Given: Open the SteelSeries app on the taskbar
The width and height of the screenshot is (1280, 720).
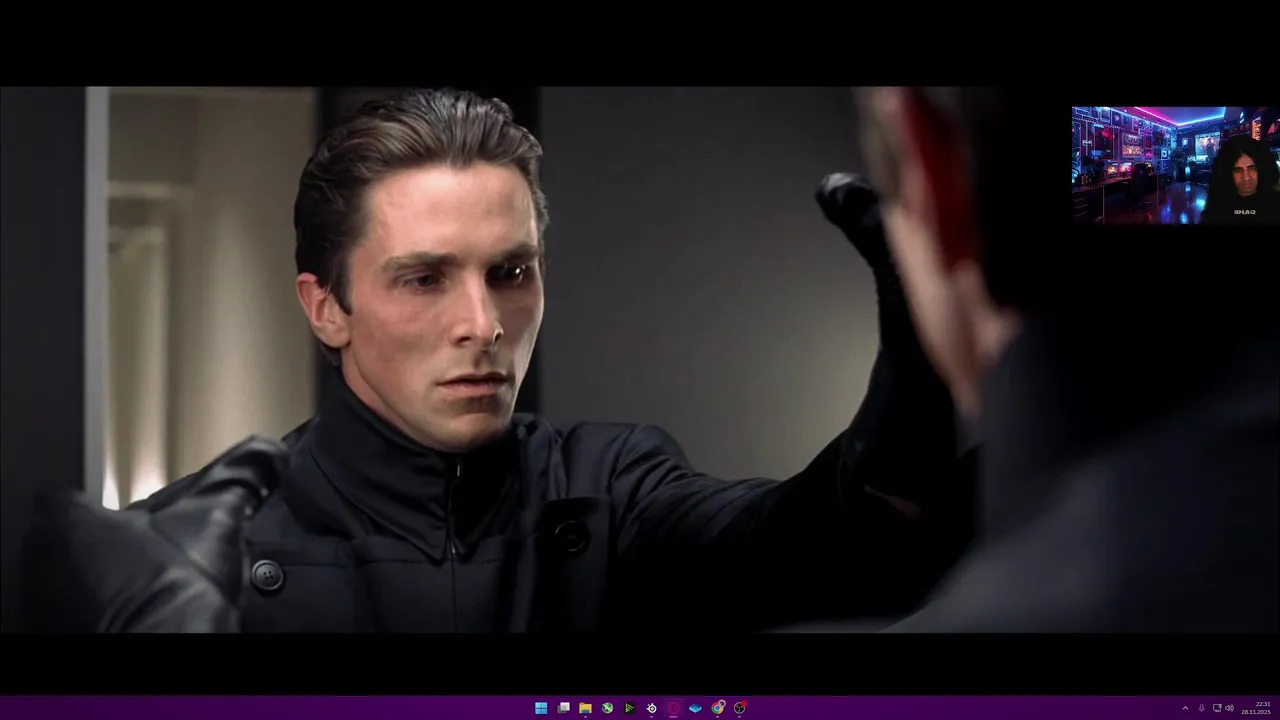Looking at the screenshot, I should click(651, 708).
